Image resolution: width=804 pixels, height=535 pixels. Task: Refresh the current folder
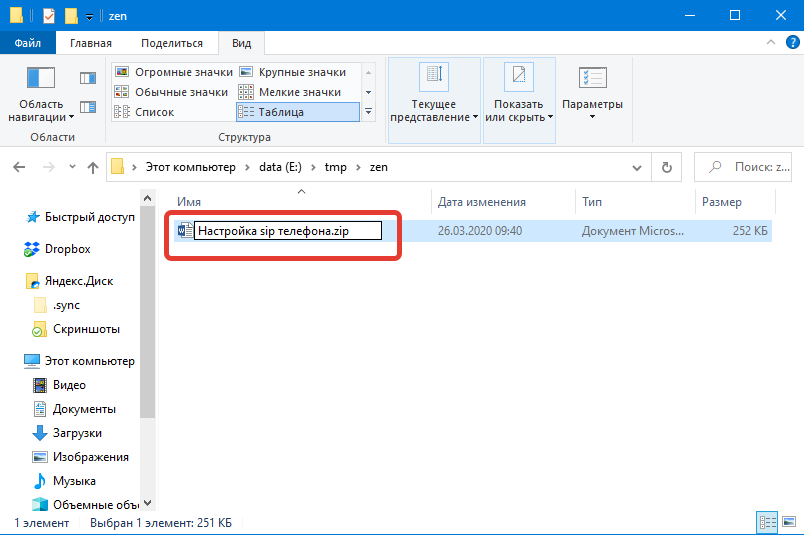click(667, 167)
